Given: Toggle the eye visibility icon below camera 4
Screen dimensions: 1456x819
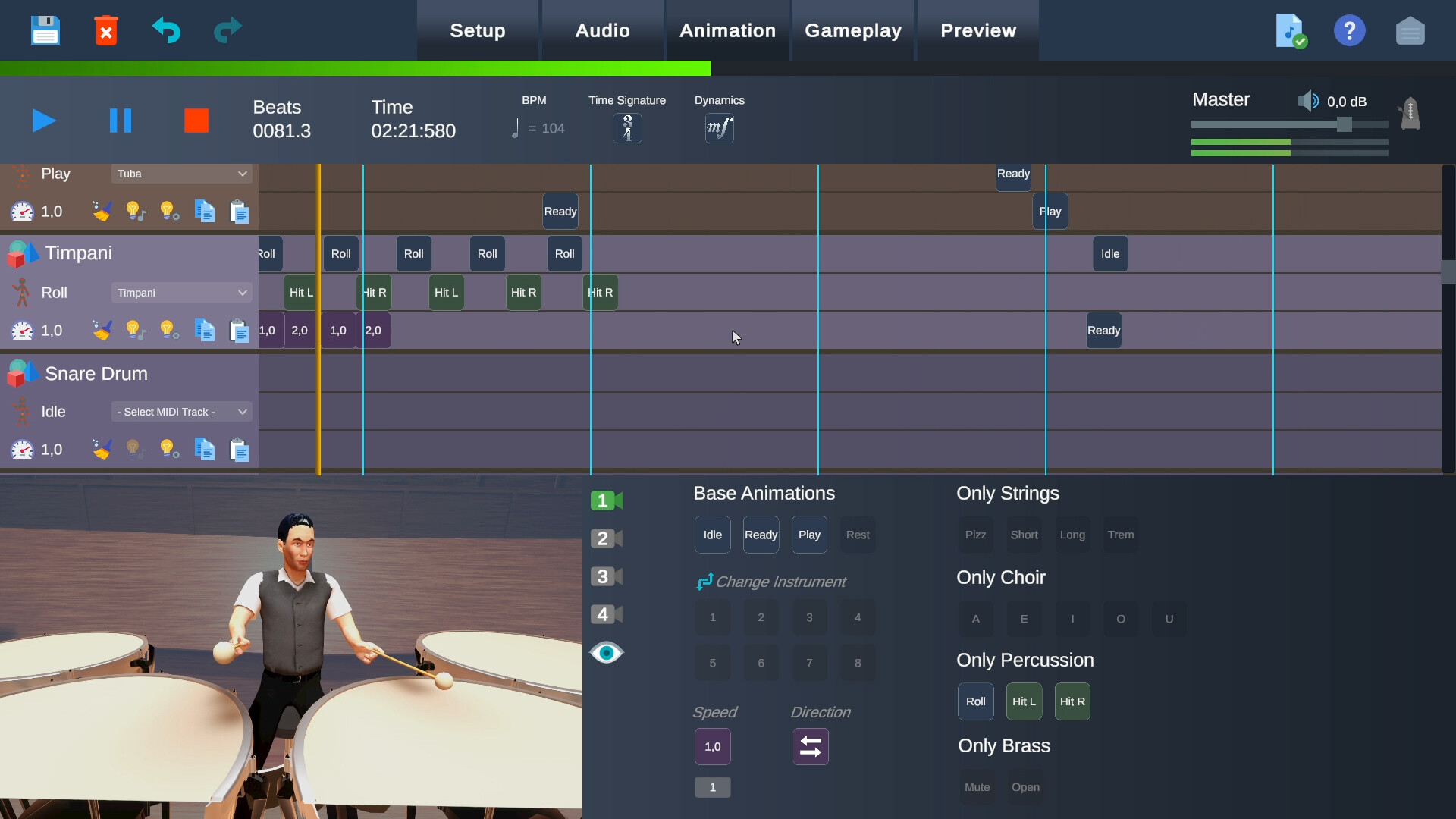Looking at the screenshot, I should coord(606,652).
